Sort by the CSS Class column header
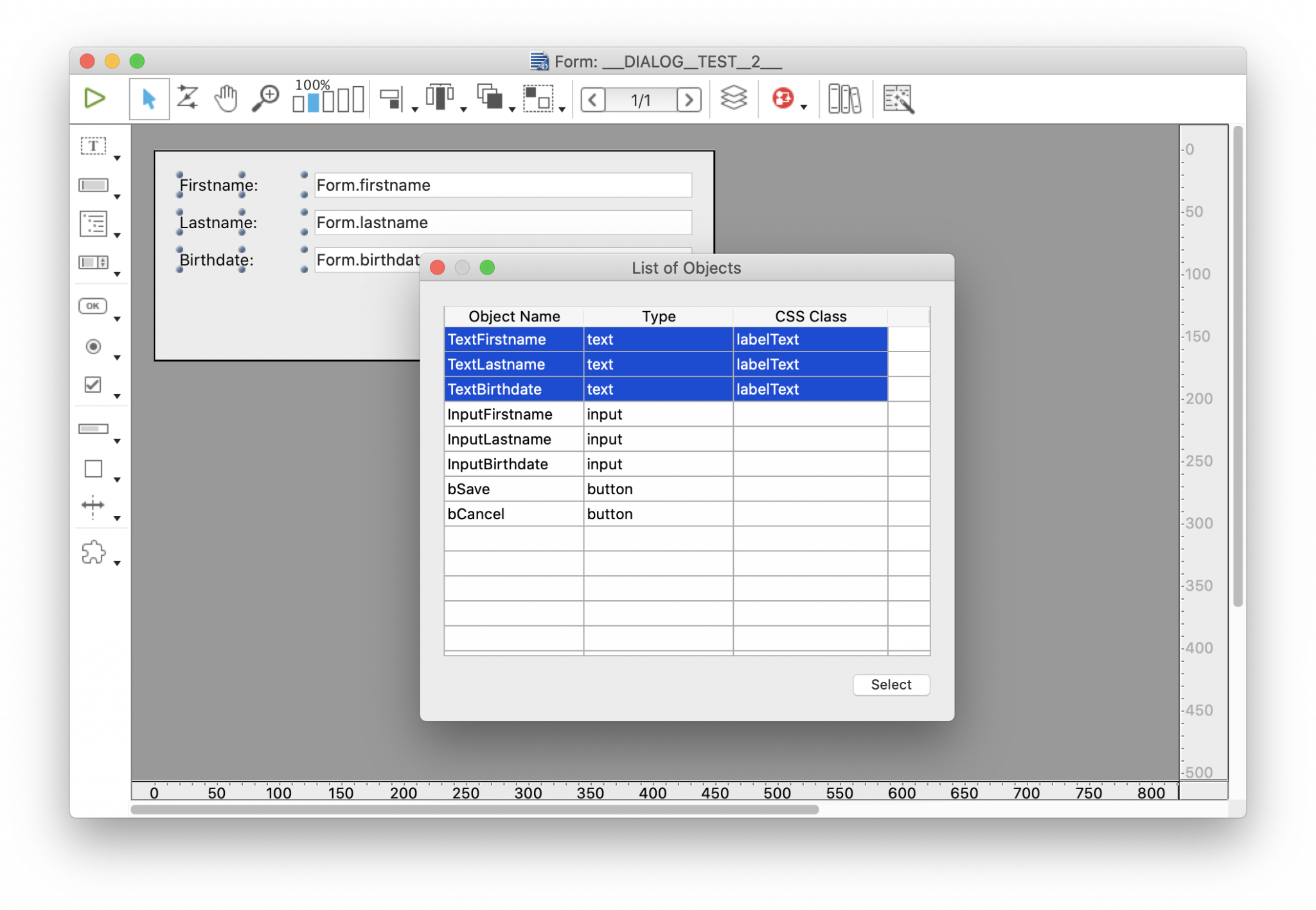 click(x=810, y=316)
